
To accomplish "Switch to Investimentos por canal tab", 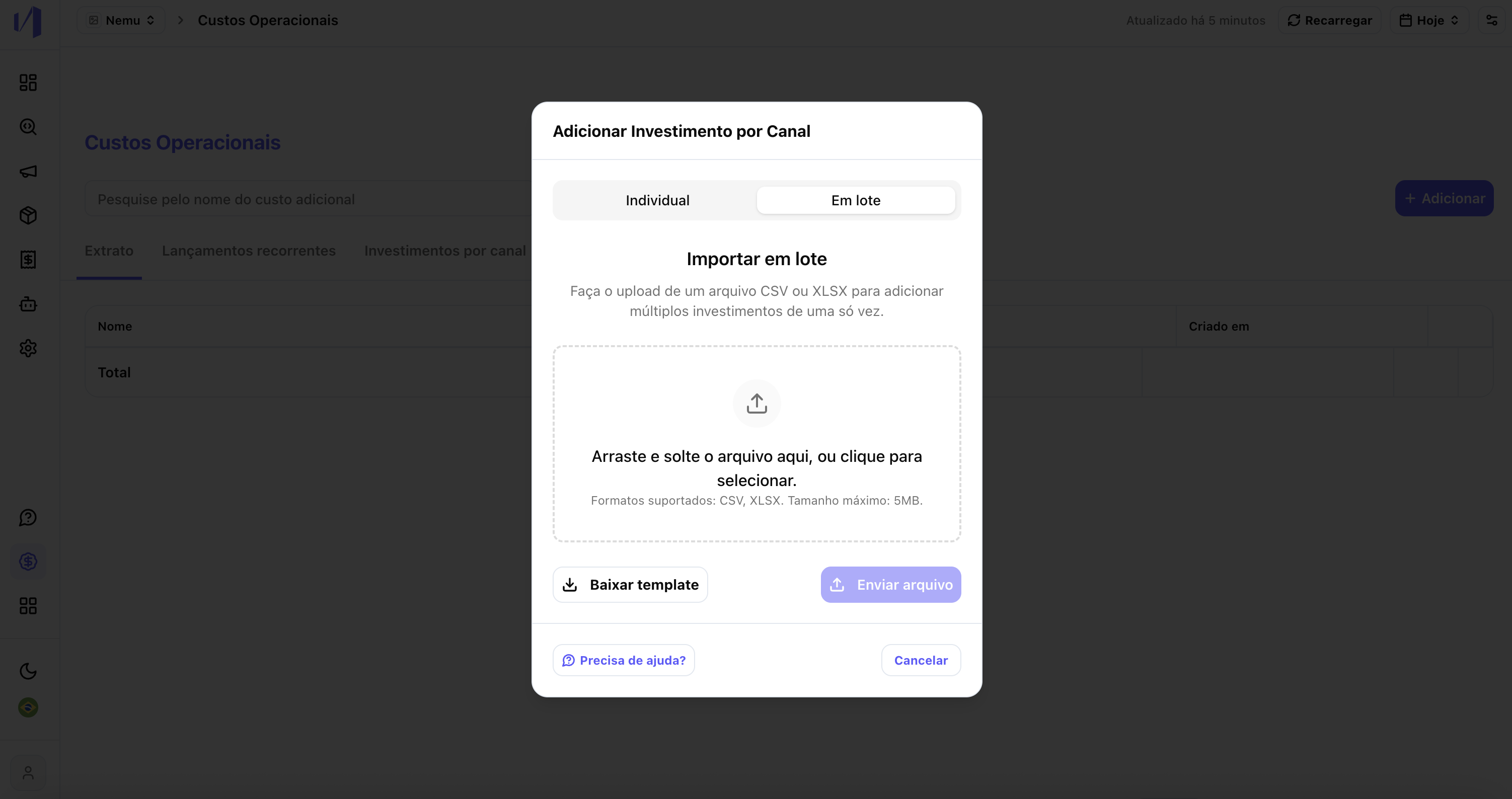I will point(445,251).
